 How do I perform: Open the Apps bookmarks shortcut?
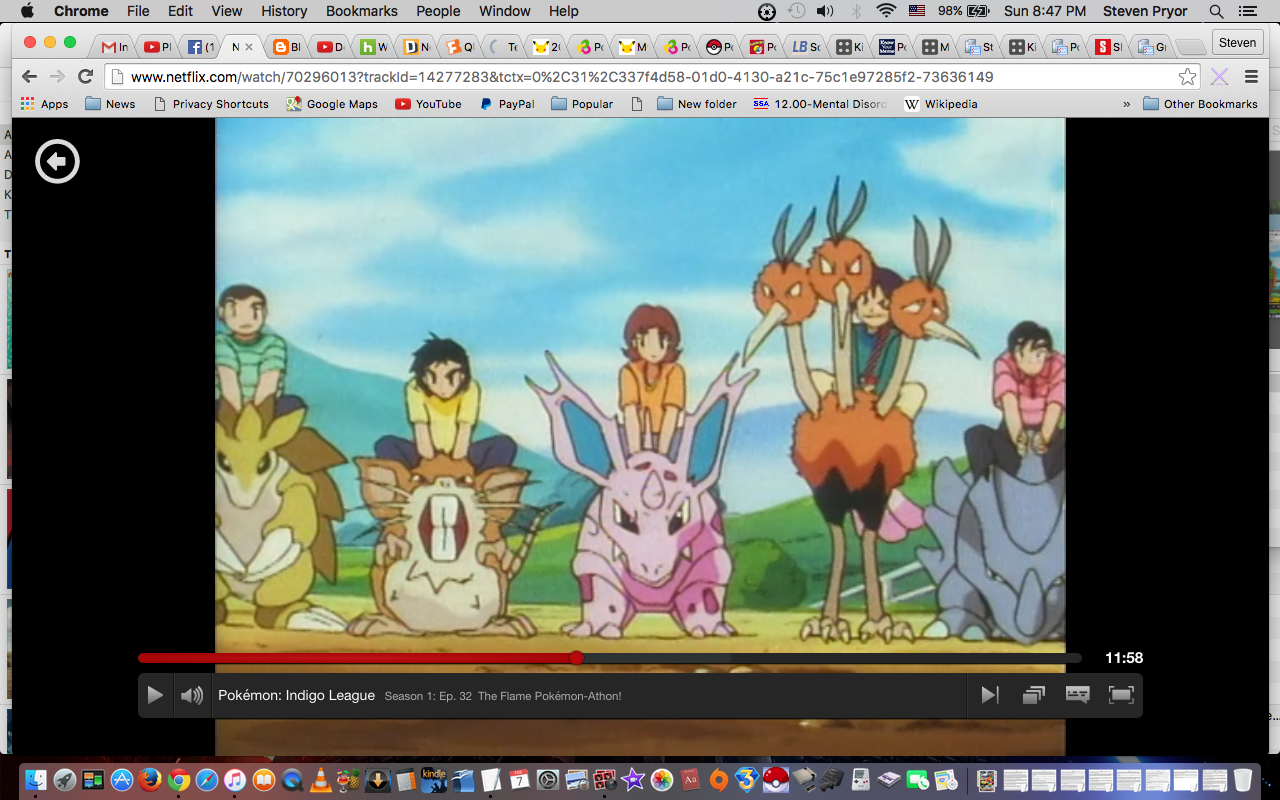44,104
